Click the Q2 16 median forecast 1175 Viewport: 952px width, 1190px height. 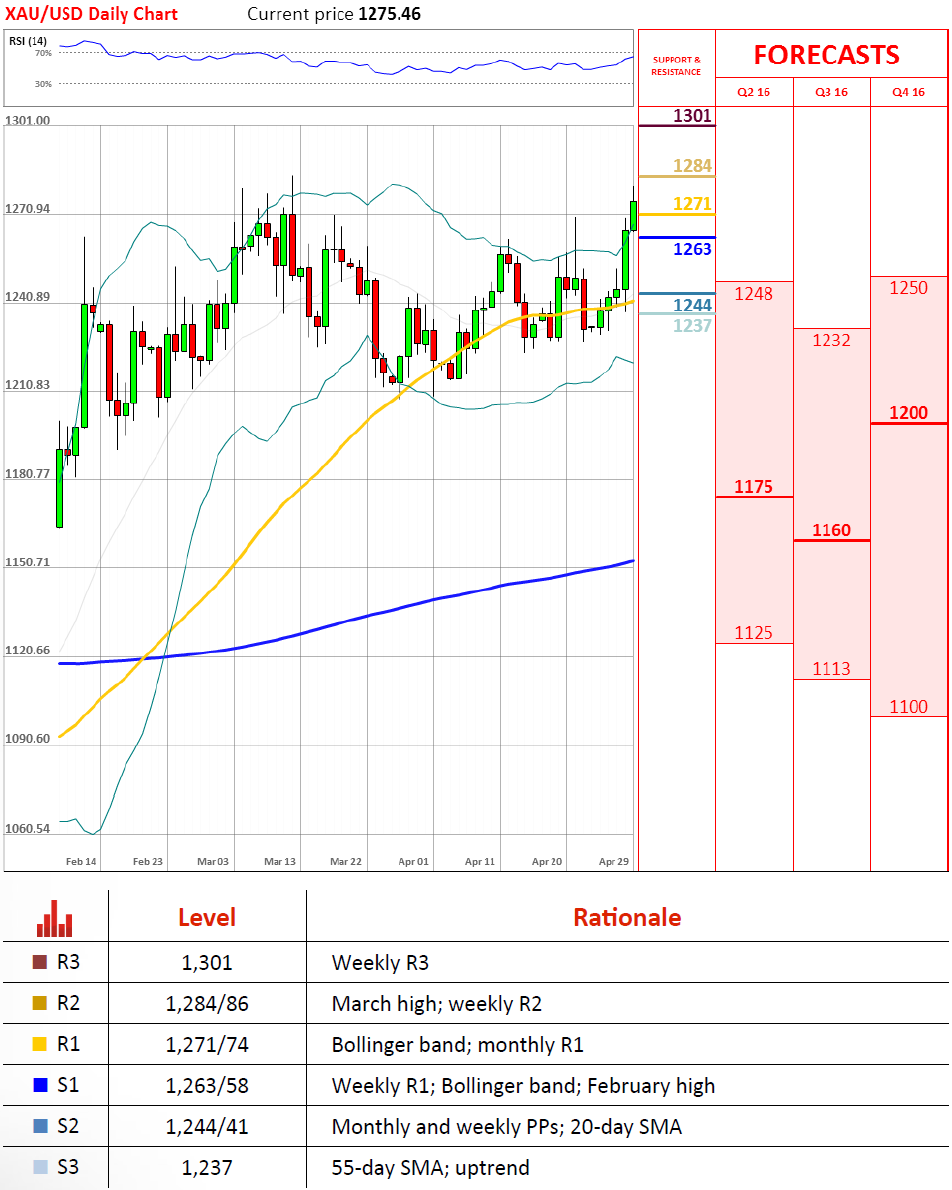tap(753, 486)
